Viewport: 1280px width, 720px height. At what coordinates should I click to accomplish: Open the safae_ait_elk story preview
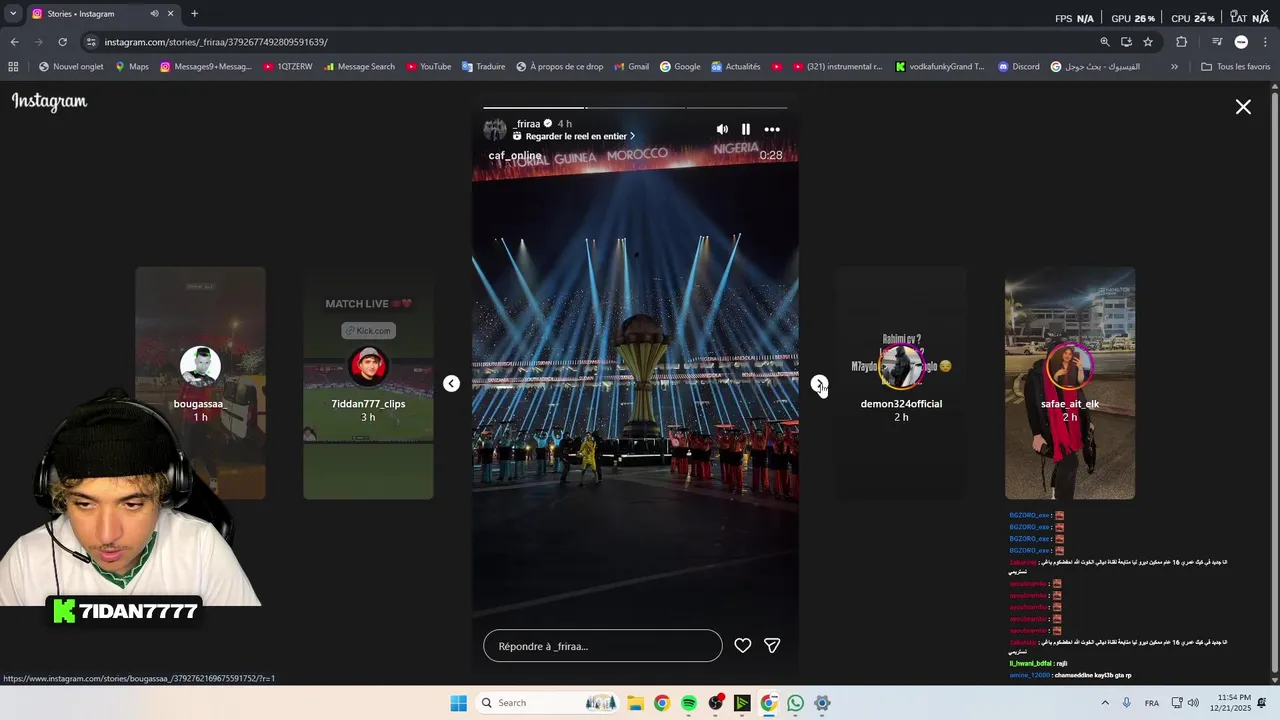click(x=1070, y=383)
